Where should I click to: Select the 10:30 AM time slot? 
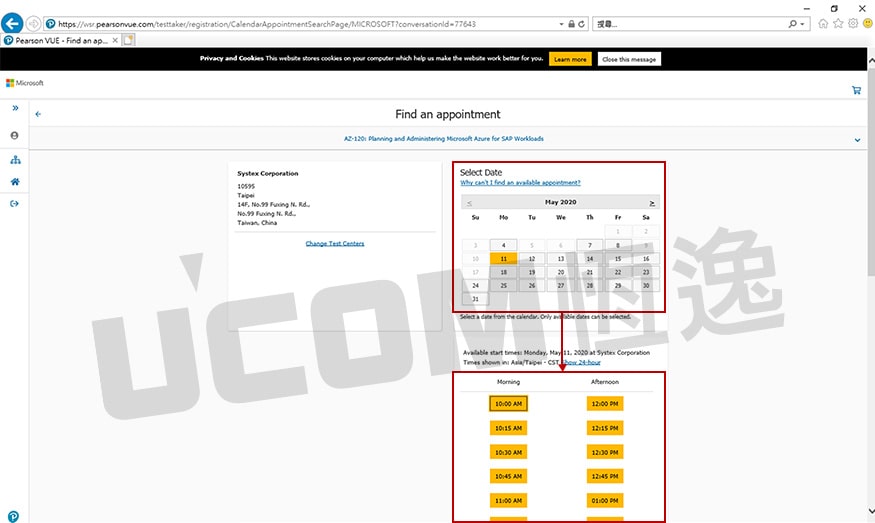(508, 452)
